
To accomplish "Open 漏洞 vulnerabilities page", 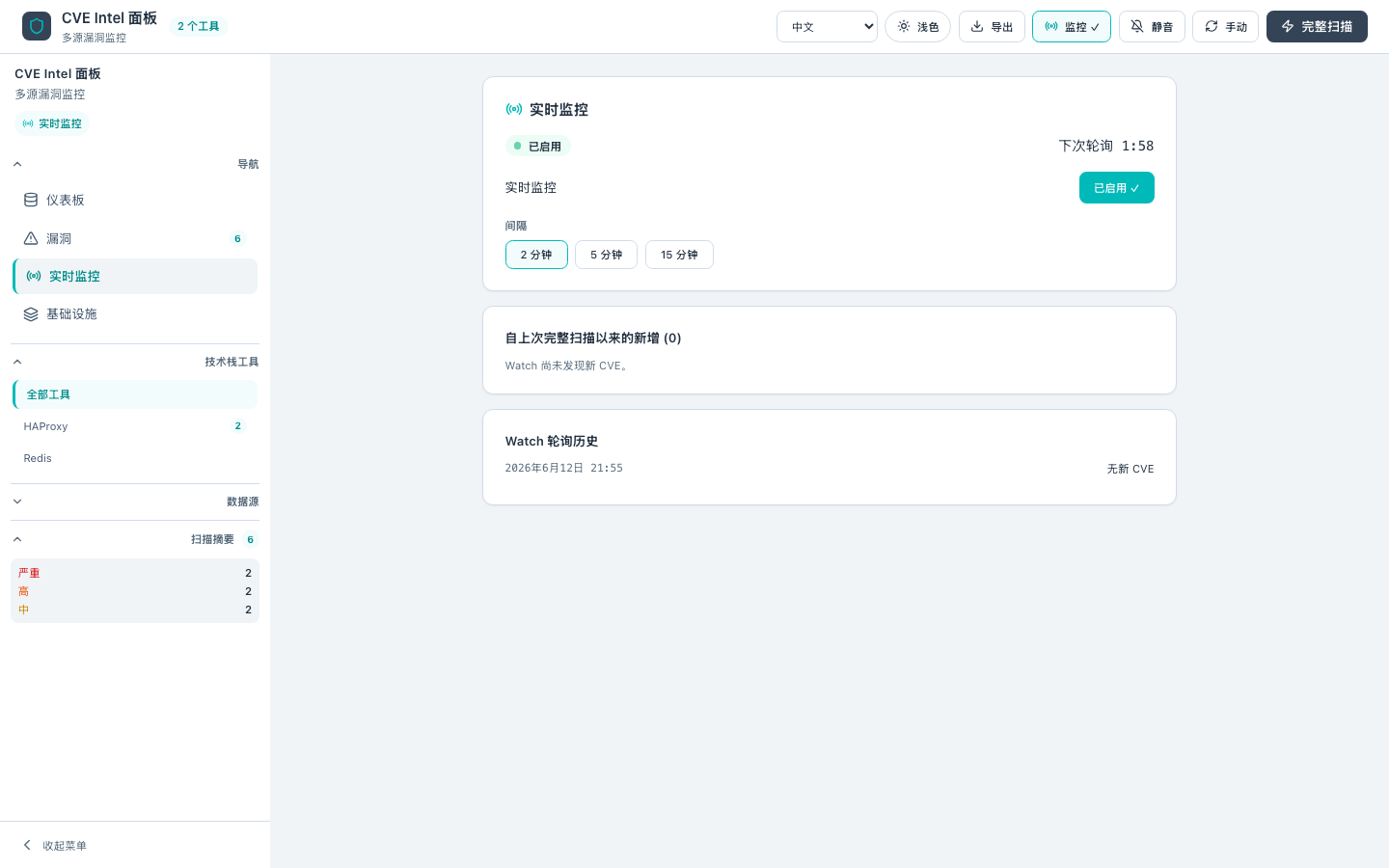I will pos(135,238).
